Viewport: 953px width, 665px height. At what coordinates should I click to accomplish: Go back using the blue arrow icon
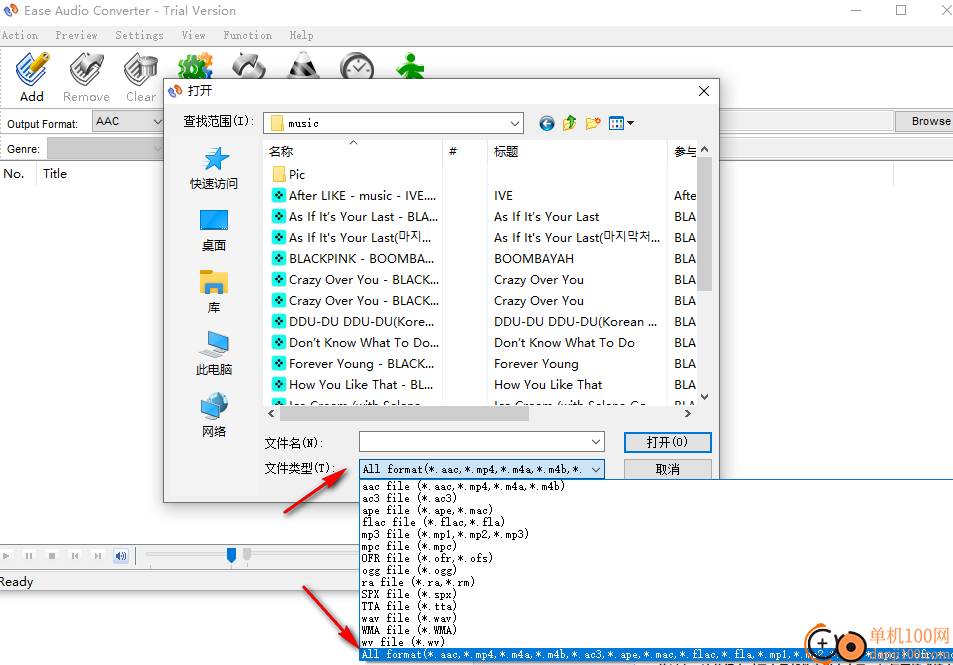(546, 123)
